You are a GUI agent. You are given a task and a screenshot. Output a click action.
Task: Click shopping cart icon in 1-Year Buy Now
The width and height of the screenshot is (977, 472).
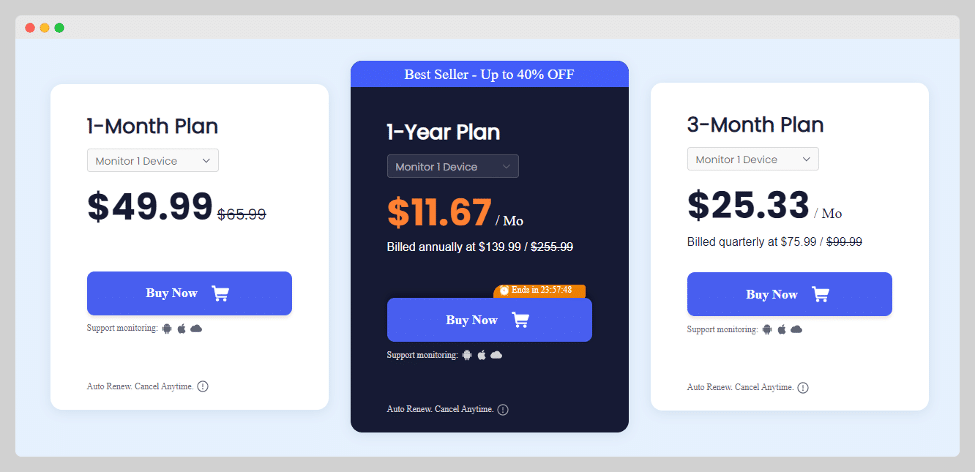pos(520,320)
